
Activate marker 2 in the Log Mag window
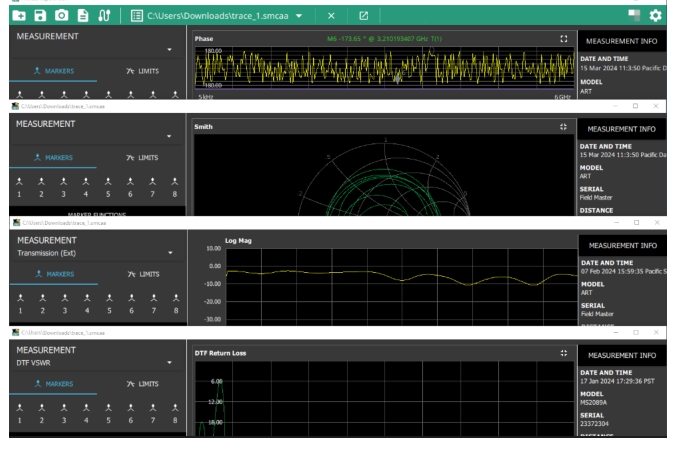coord(43,304)
